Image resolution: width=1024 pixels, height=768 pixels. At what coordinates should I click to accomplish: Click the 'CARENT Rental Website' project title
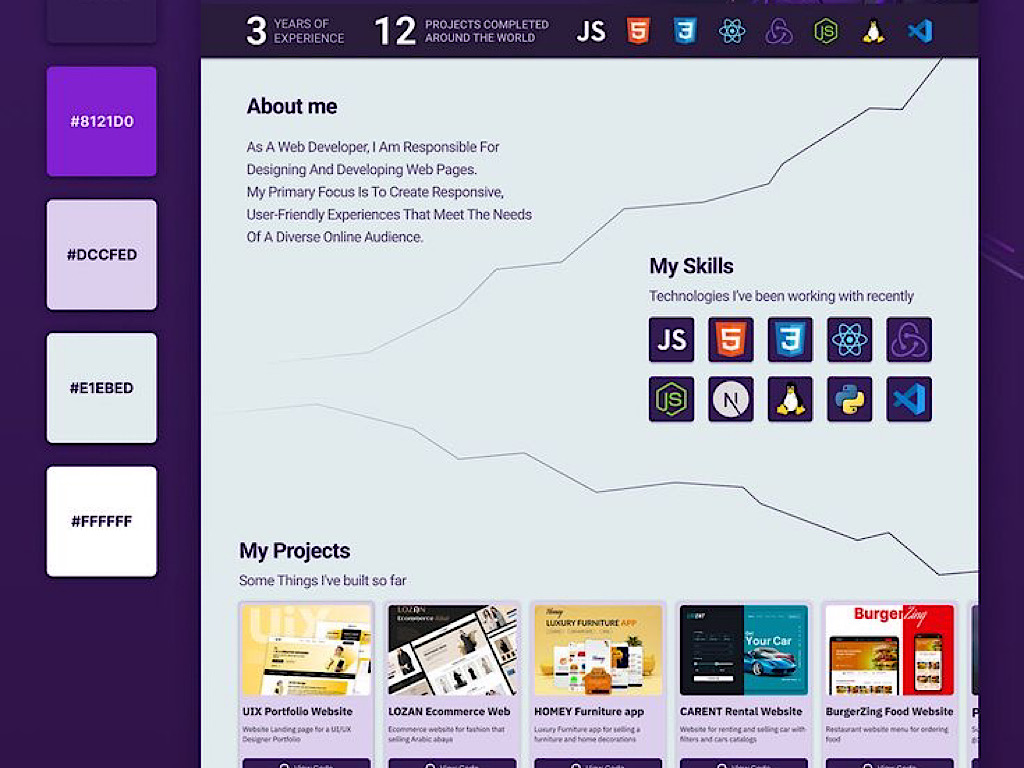point(741,711)
